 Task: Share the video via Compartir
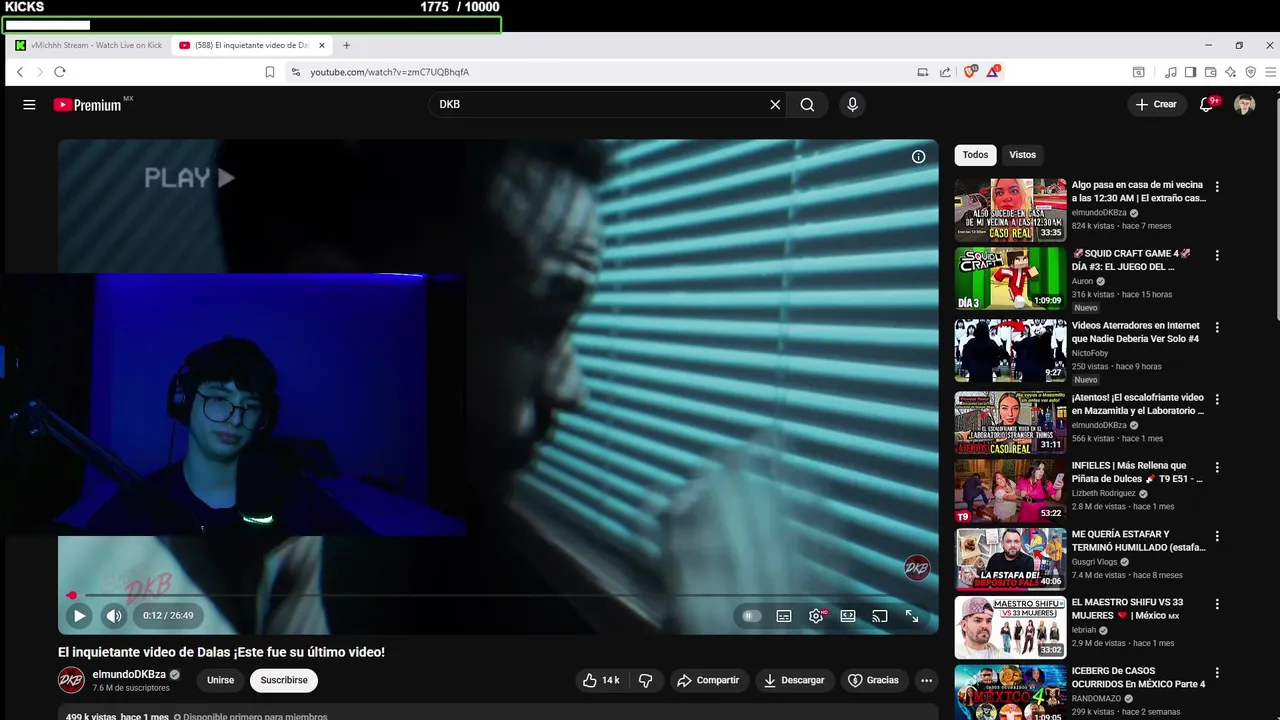point(708,680)
